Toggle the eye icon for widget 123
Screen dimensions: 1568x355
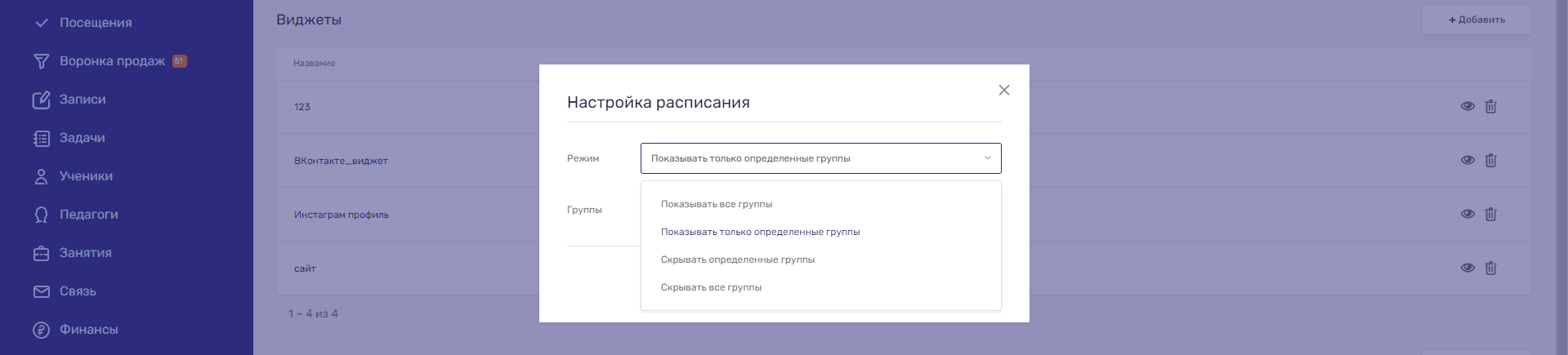tap(1467, 106)
